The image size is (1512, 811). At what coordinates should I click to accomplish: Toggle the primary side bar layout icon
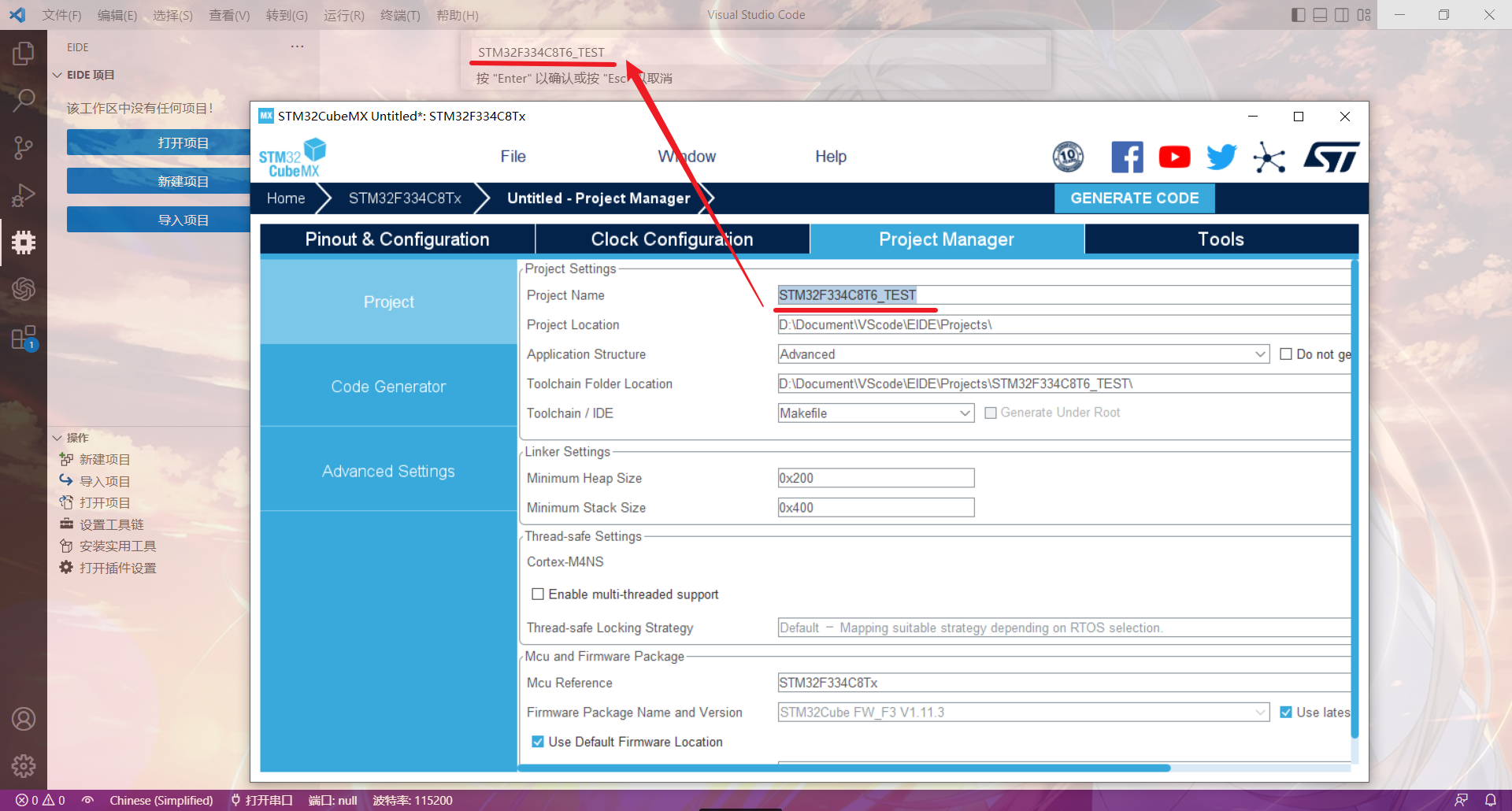click(x=1299, y=15)
